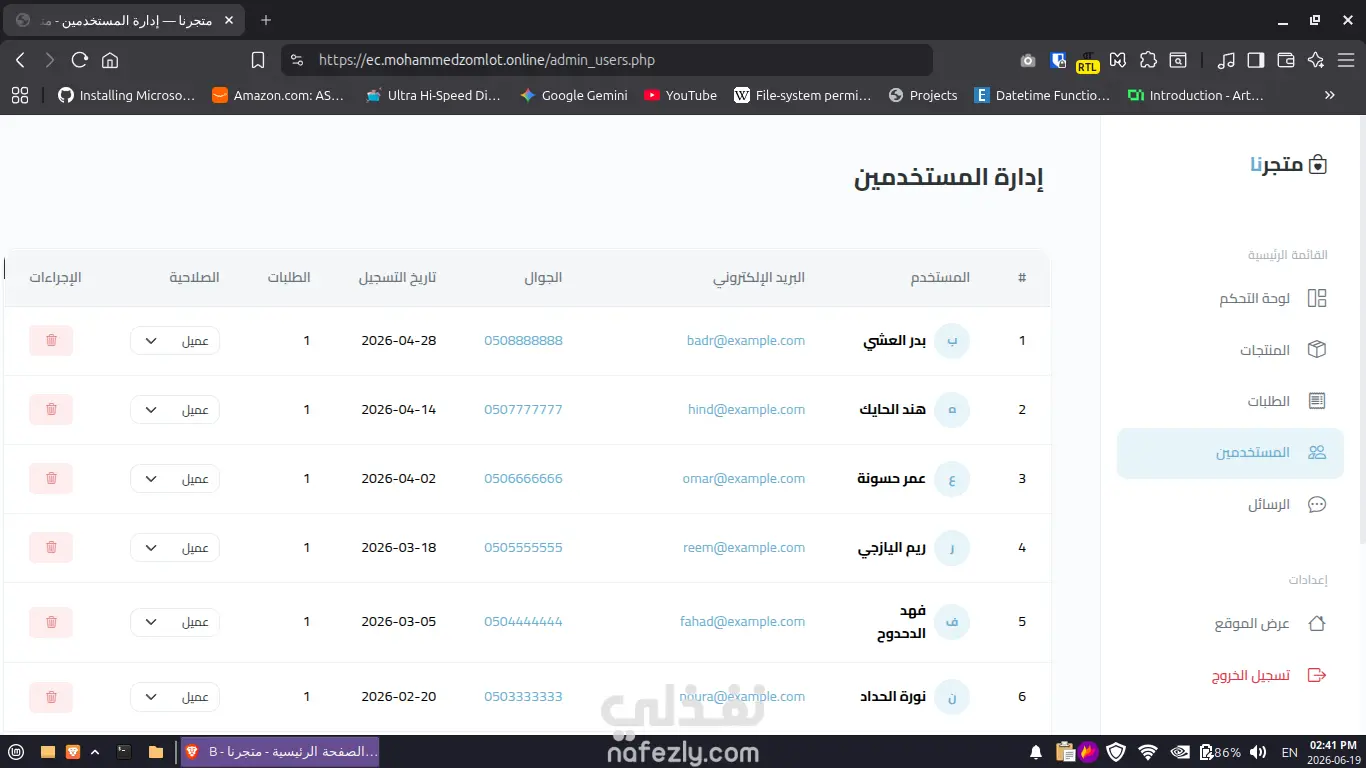Screen dimensions: 1366x768
Task: Open role dropdown for badr@example.com
Action: click(175, 341)
